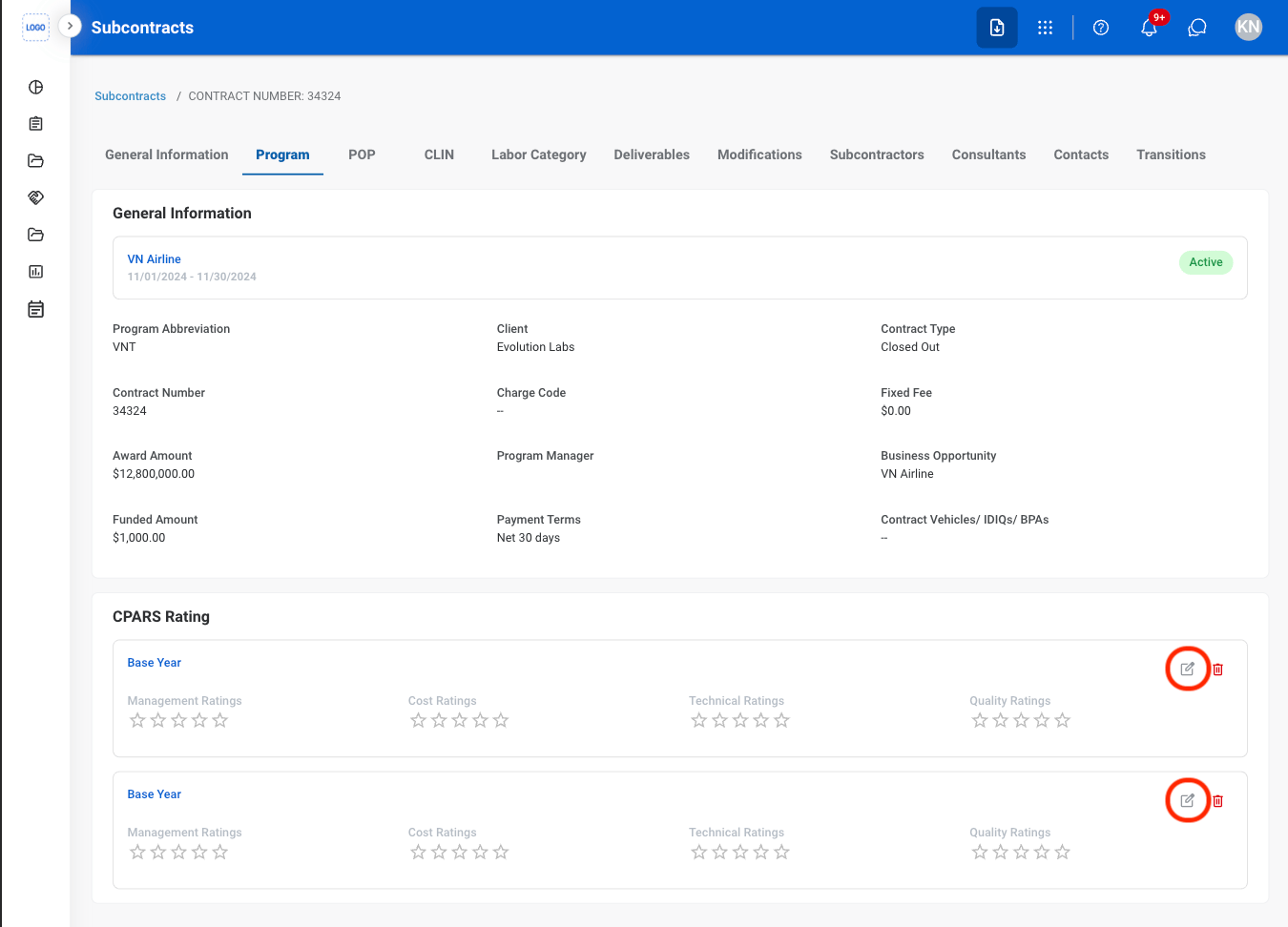Switch to the Subcontractors tab
Image resolution: width=1288 pixels, height=927 pixels.
pos(877,154)
